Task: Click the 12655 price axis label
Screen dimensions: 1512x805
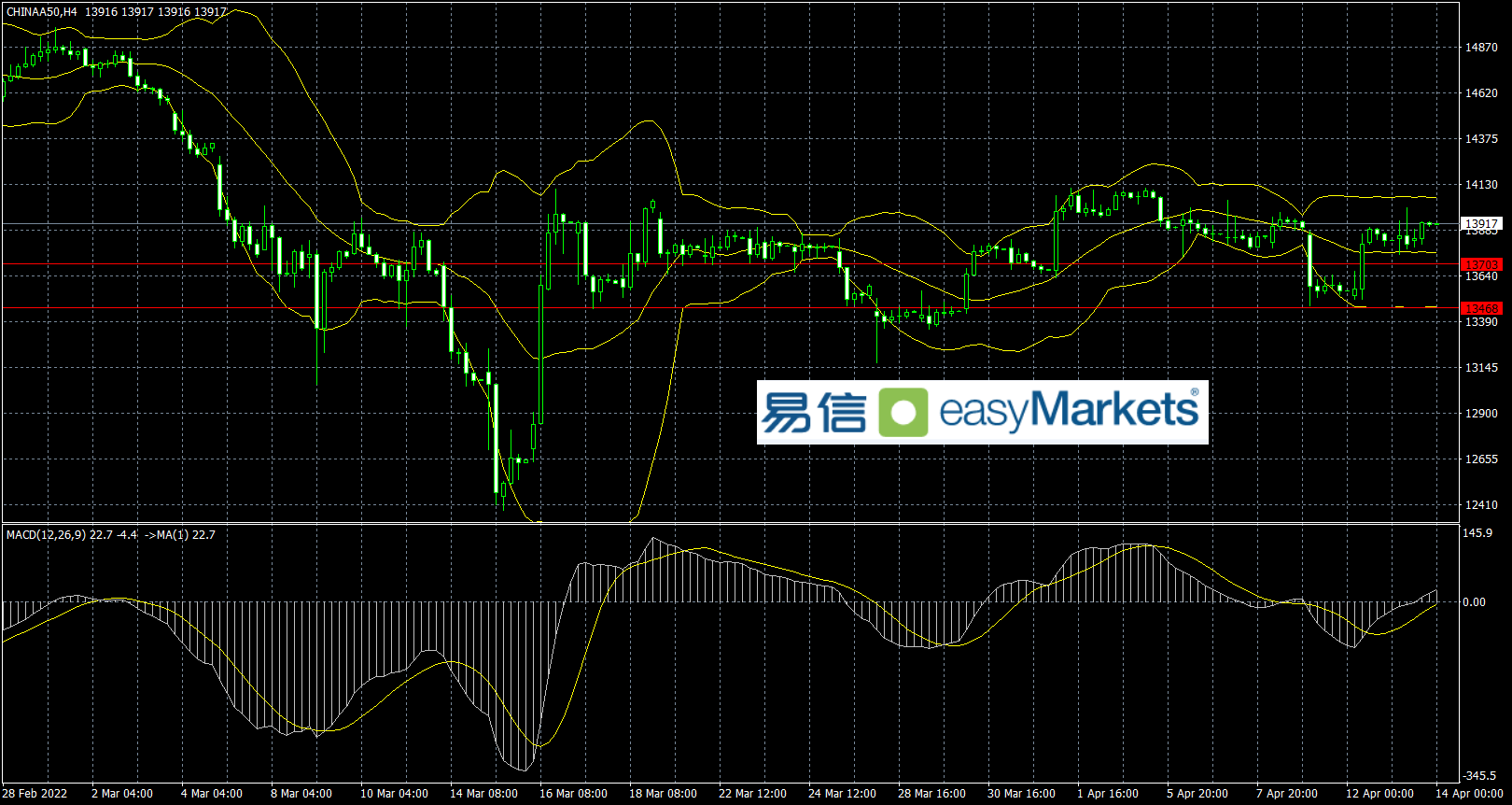Action: (x=1481, y=459)
